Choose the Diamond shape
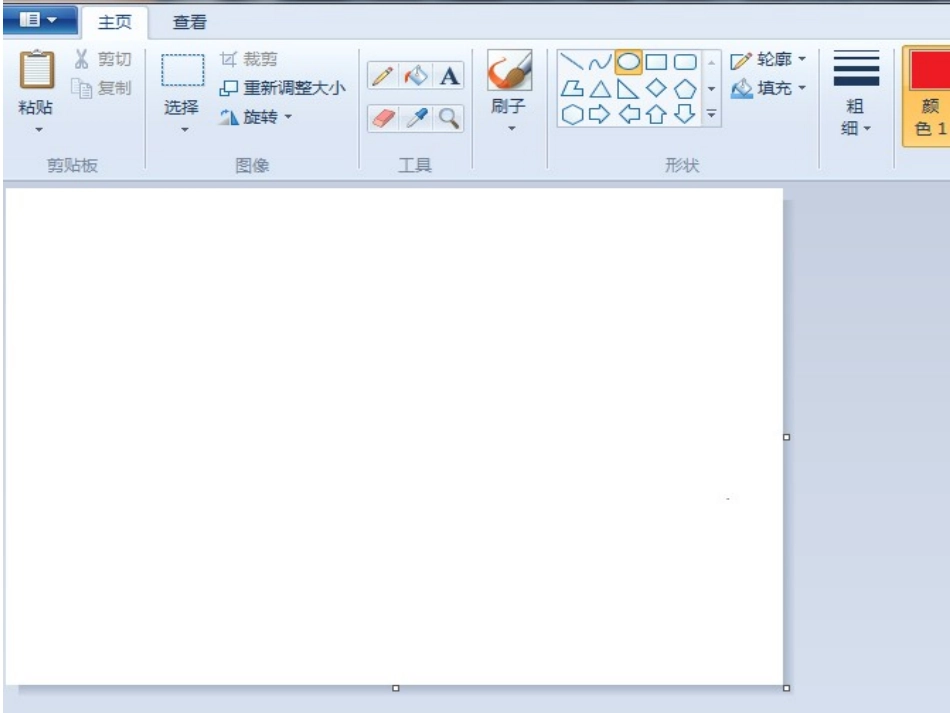Screen dimensions: 950x713 [656, 88]
